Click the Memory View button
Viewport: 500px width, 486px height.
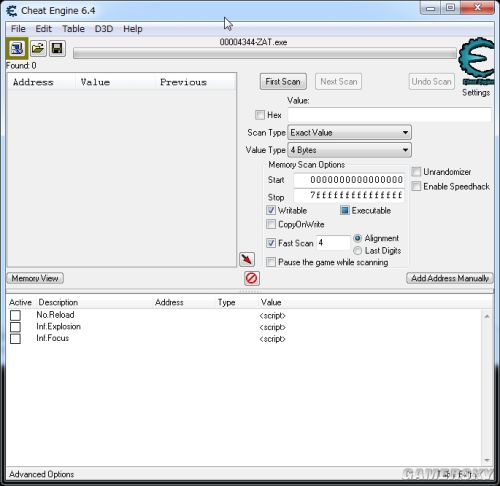point(35,278)
